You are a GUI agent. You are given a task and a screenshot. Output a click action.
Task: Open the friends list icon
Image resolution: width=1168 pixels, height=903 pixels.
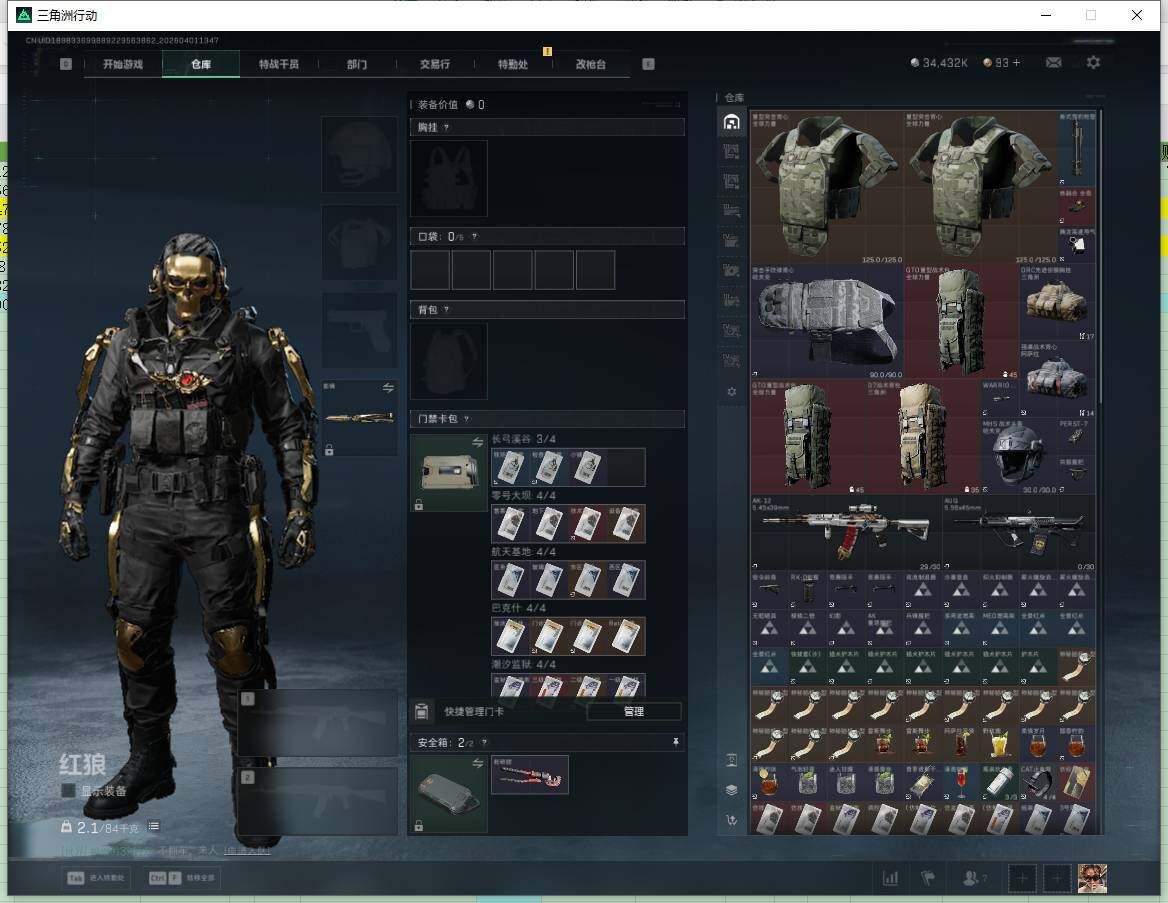970,878
